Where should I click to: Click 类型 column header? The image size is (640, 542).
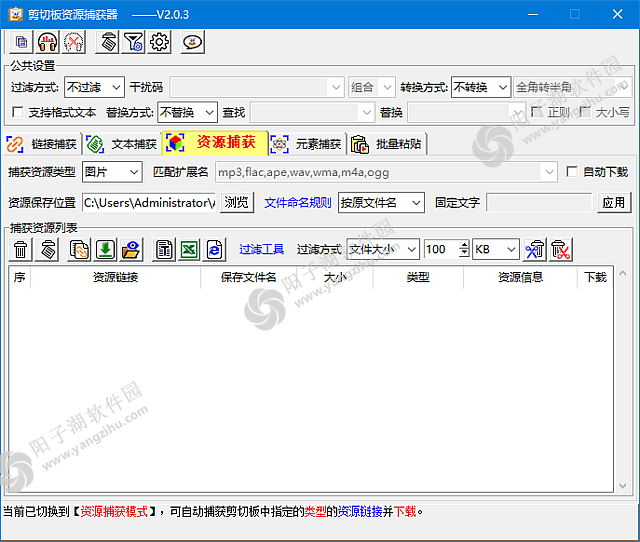418,277
